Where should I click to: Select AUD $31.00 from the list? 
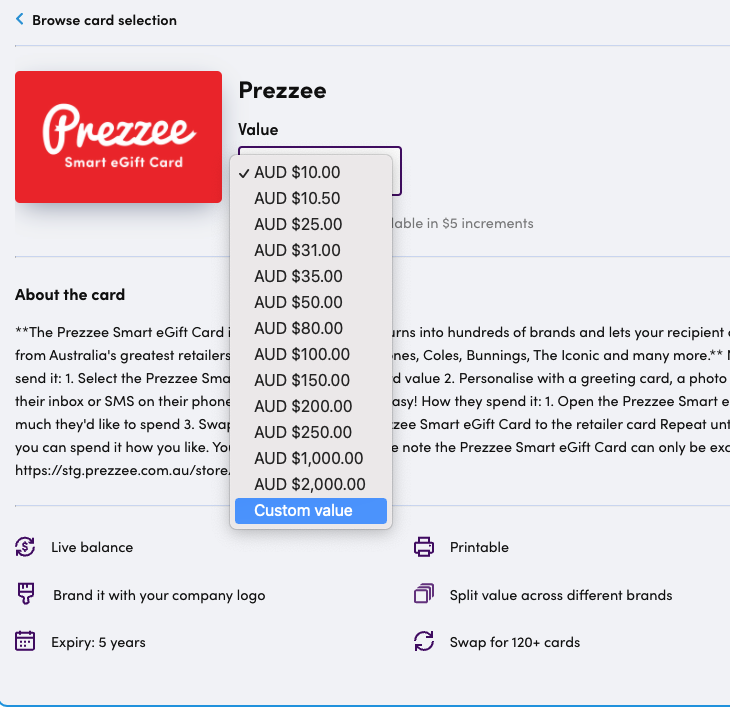311,251
